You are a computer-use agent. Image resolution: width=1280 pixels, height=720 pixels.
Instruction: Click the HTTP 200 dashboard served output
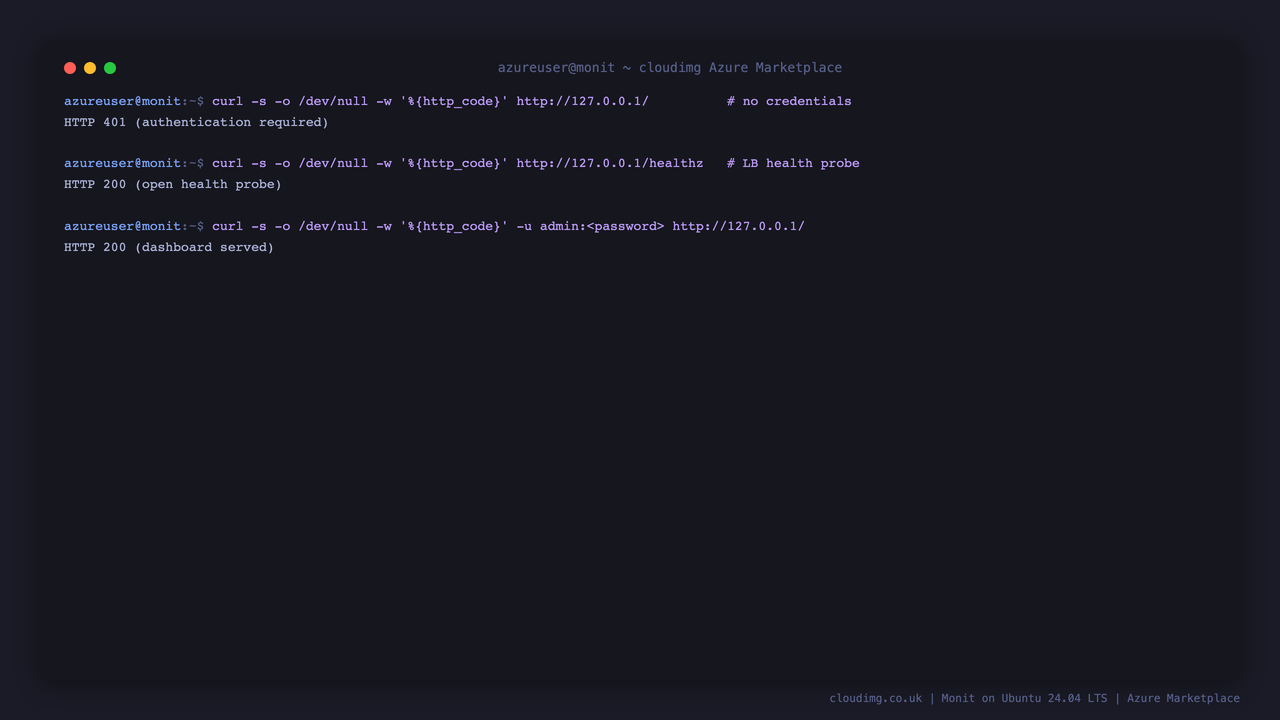(169, 247)
